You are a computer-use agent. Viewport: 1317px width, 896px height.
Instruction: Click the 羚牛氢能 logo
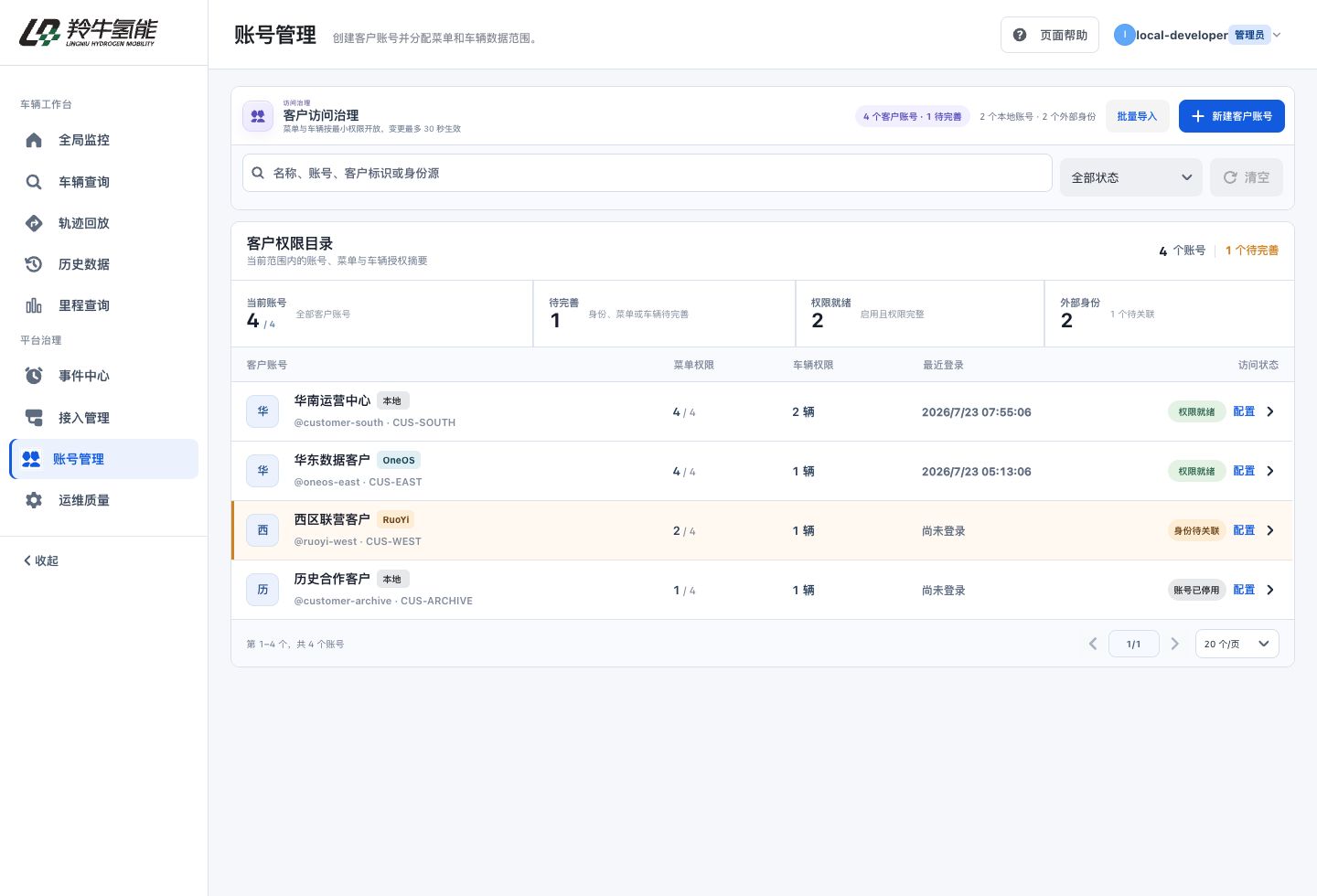[88, 32]
